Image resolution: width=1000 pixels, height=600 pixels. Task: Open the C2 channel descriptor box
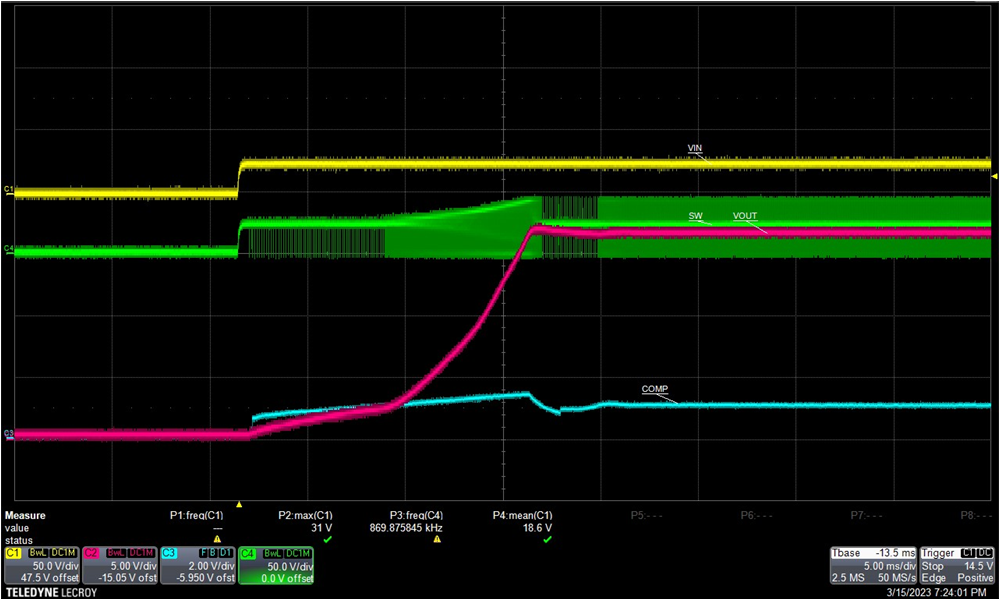click(119, 565)
